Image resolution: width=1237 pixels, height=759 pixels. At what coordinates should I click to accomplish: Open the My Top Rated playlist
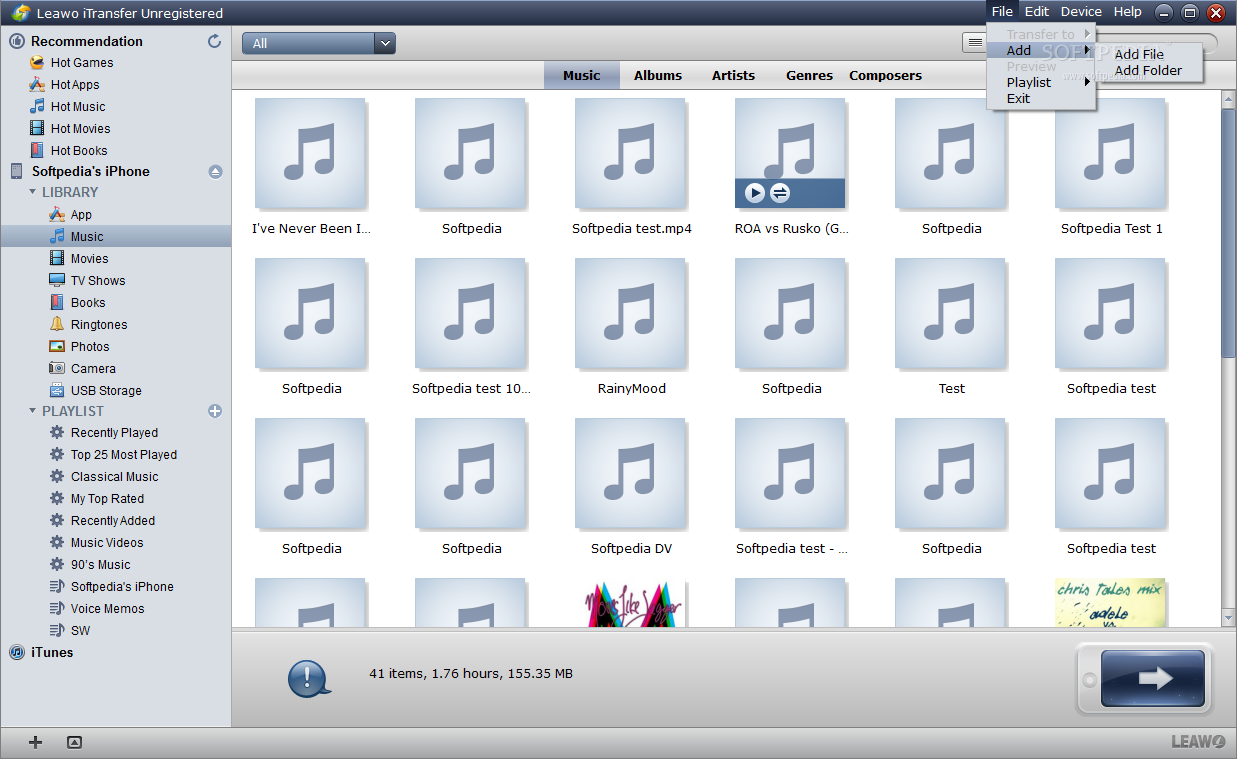click(x=107, y=499)
